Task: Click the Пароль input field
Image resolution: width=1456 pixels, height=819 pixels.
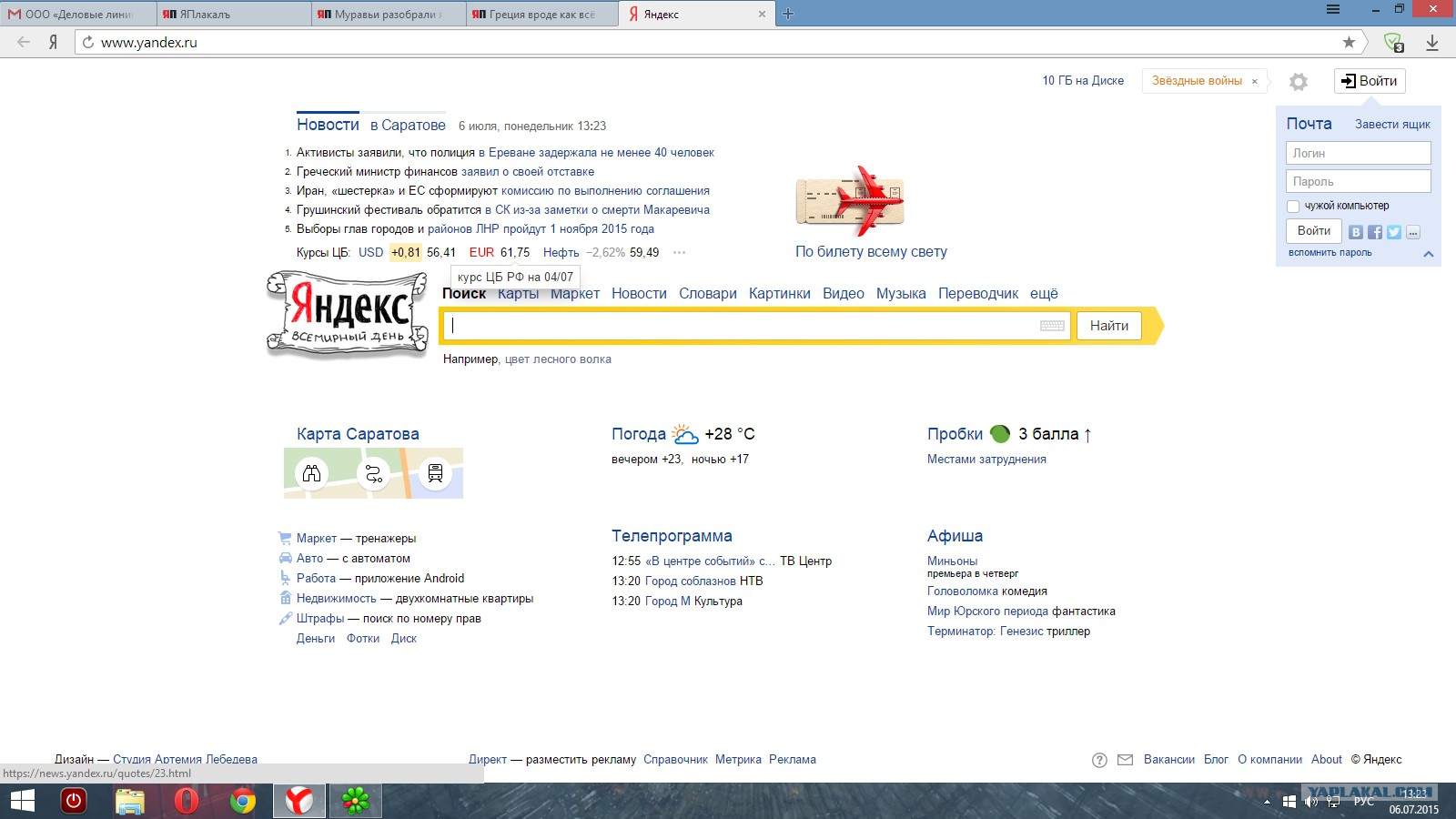Action: (1358, 181)
